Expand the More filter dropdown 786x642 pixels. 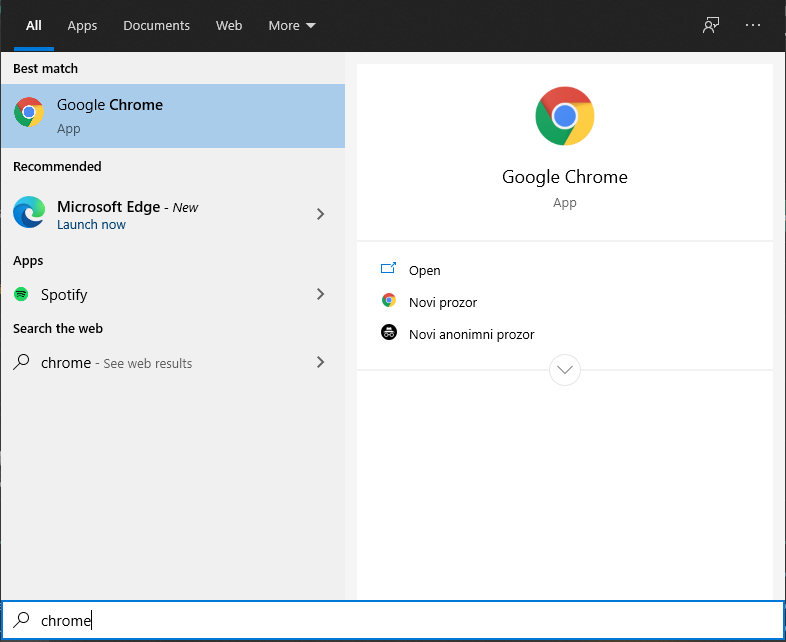coord(292,26)
